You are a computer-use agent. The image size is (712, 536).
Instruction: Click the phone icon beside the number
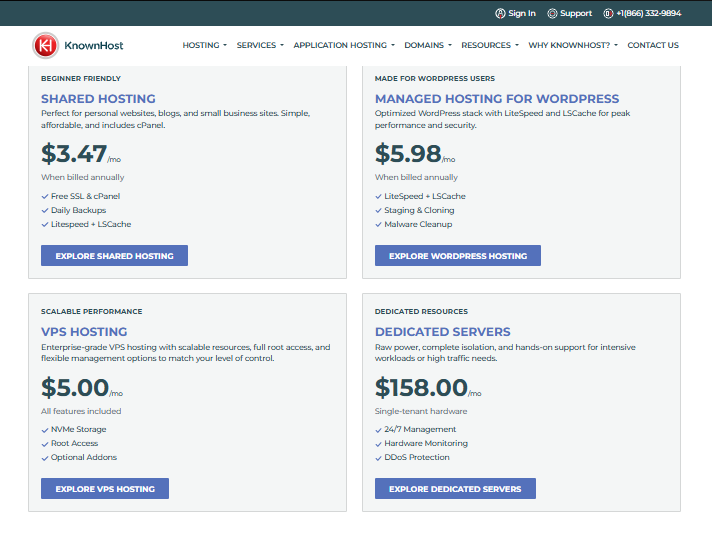608,14
